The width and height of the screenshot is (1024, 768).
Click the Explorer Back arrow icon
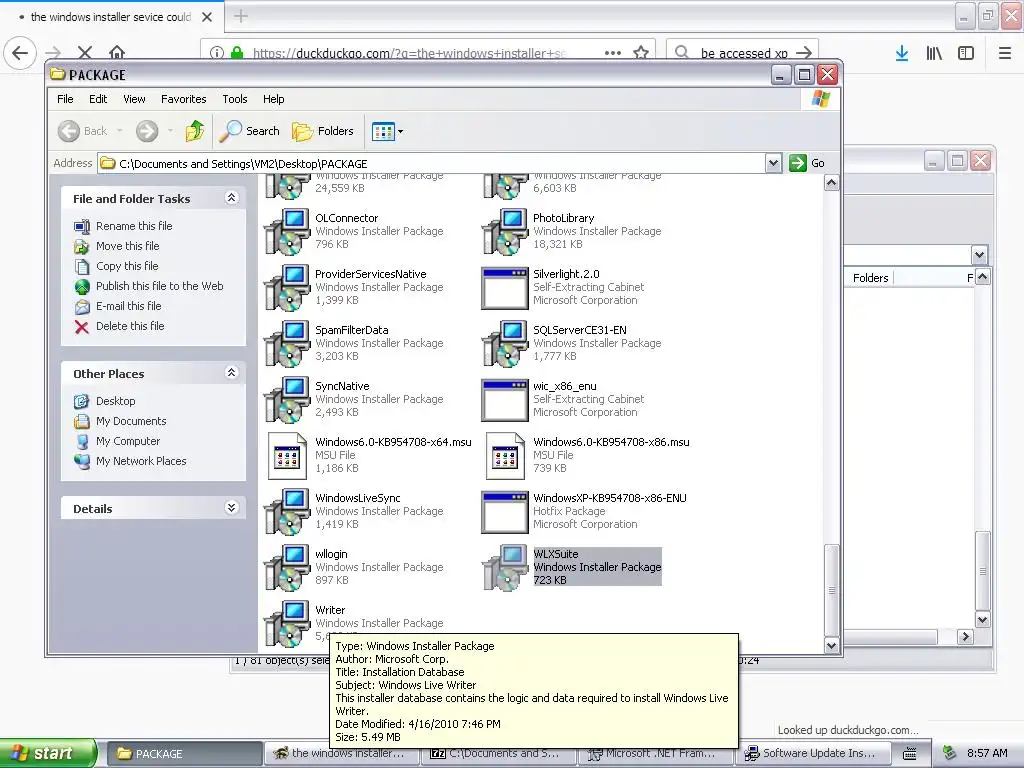(x=69, y=131)
